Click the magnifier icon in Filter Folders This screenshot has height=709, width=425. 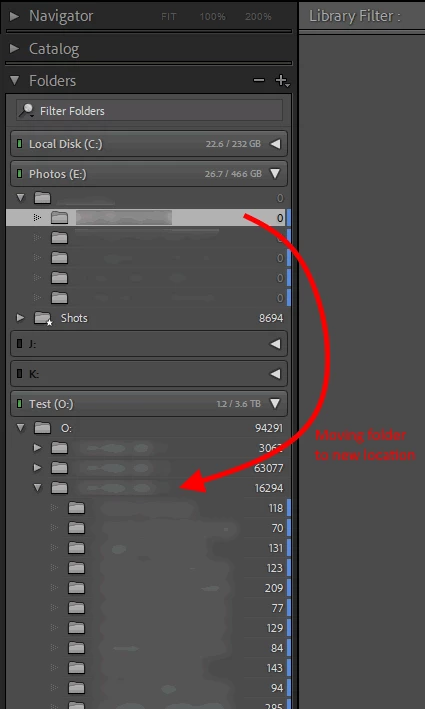pos(27,110)
